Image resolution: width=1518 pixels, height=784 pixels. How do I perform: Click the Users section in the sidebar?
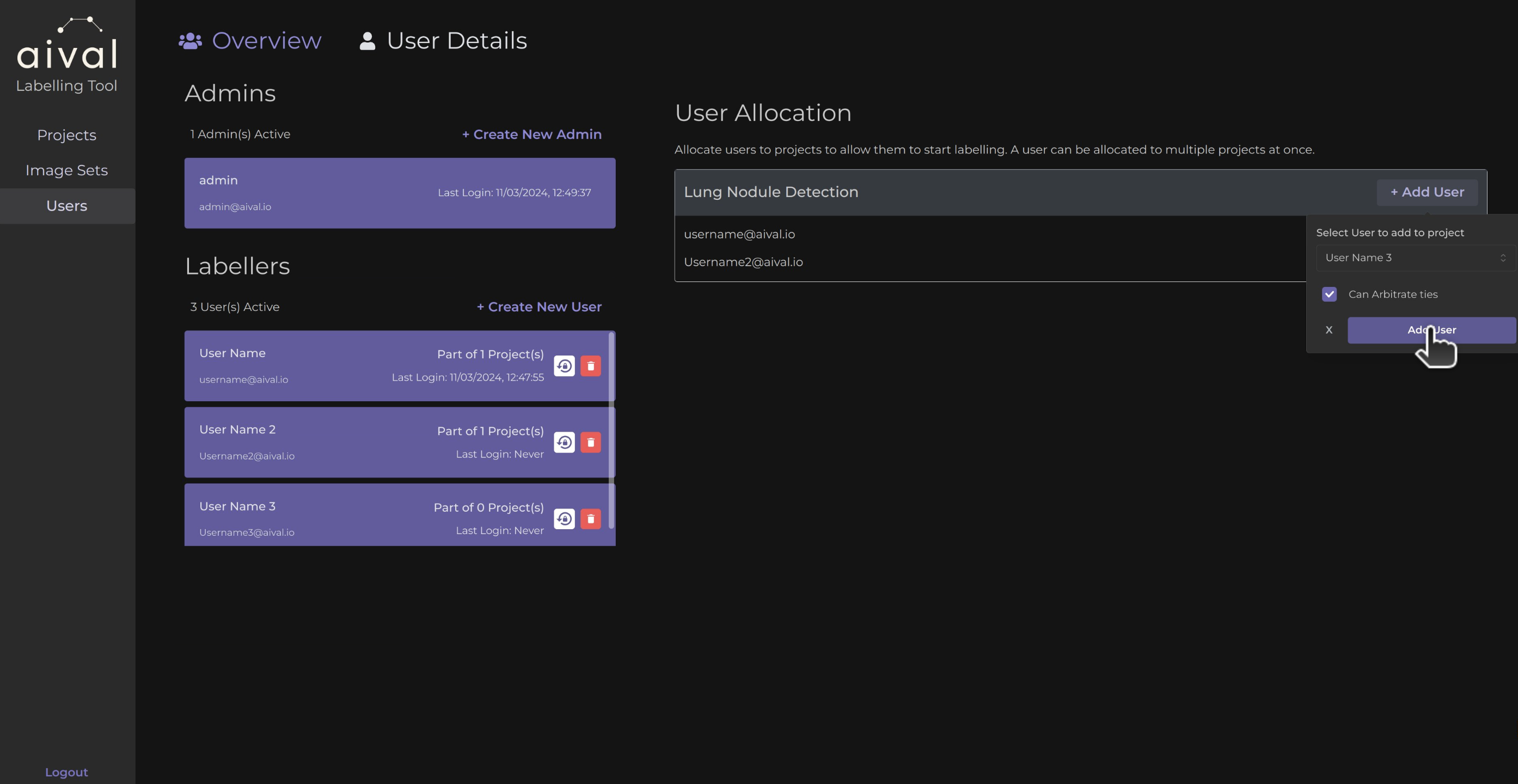click(x=66, y=206)
